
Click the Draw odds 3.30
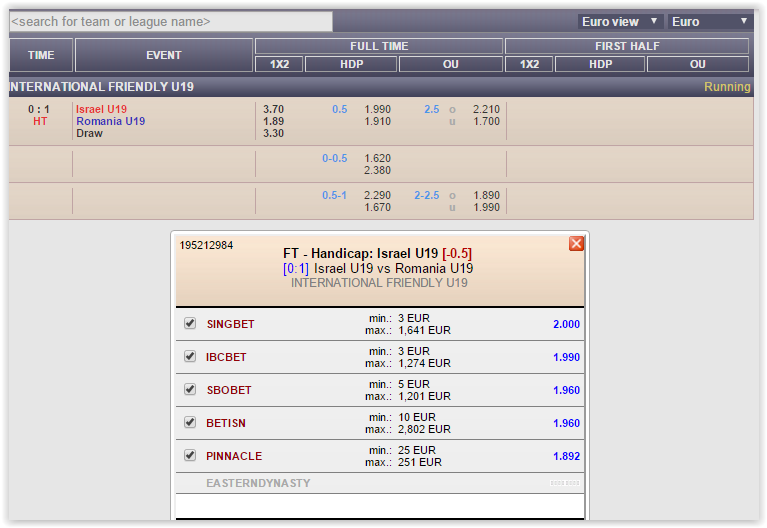click(273, 133)
